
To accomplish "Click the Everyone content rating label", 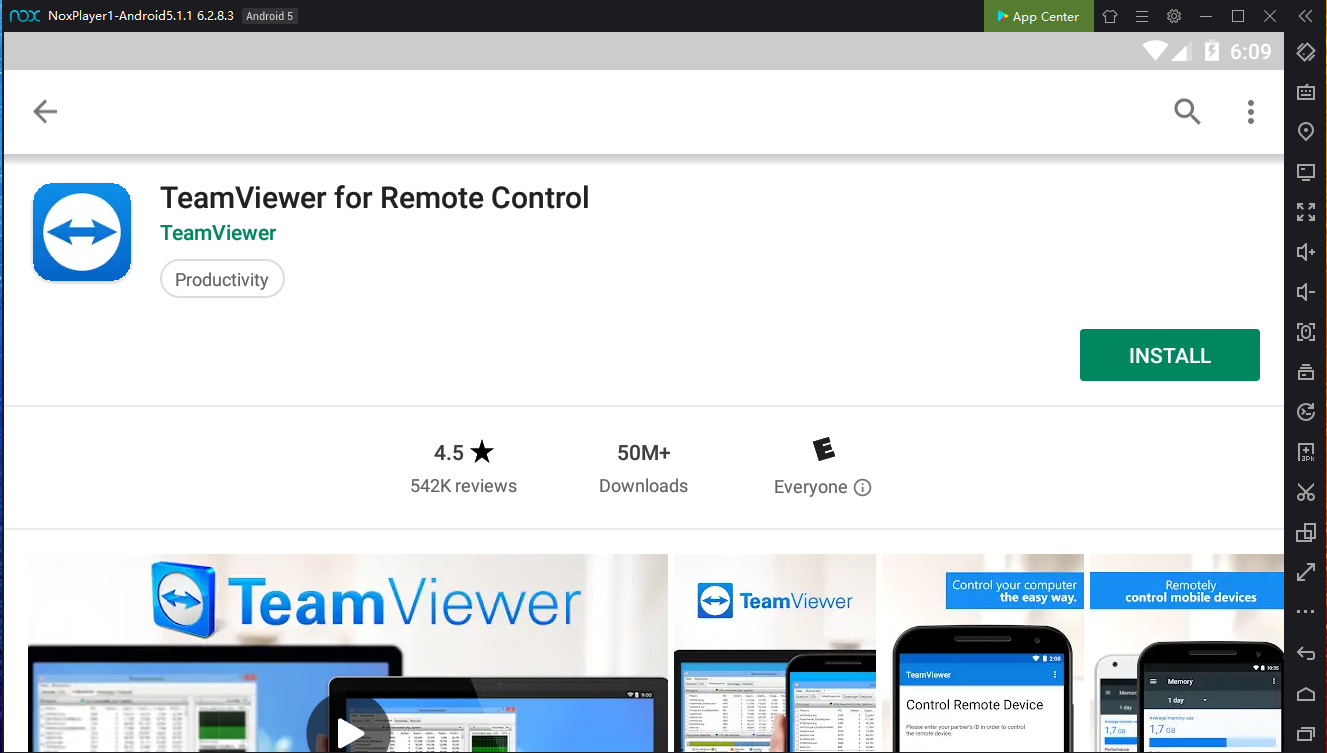I will tap(811, 487).
